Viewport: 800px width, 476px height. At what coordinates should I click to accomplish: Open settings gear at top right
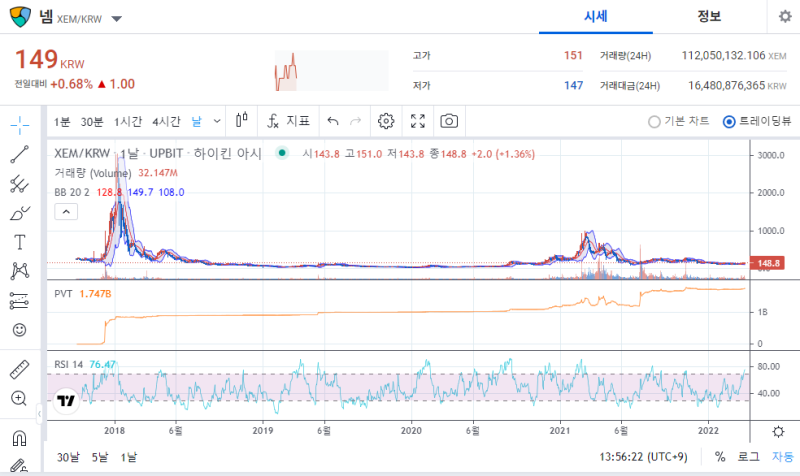(x=785, y=16)
